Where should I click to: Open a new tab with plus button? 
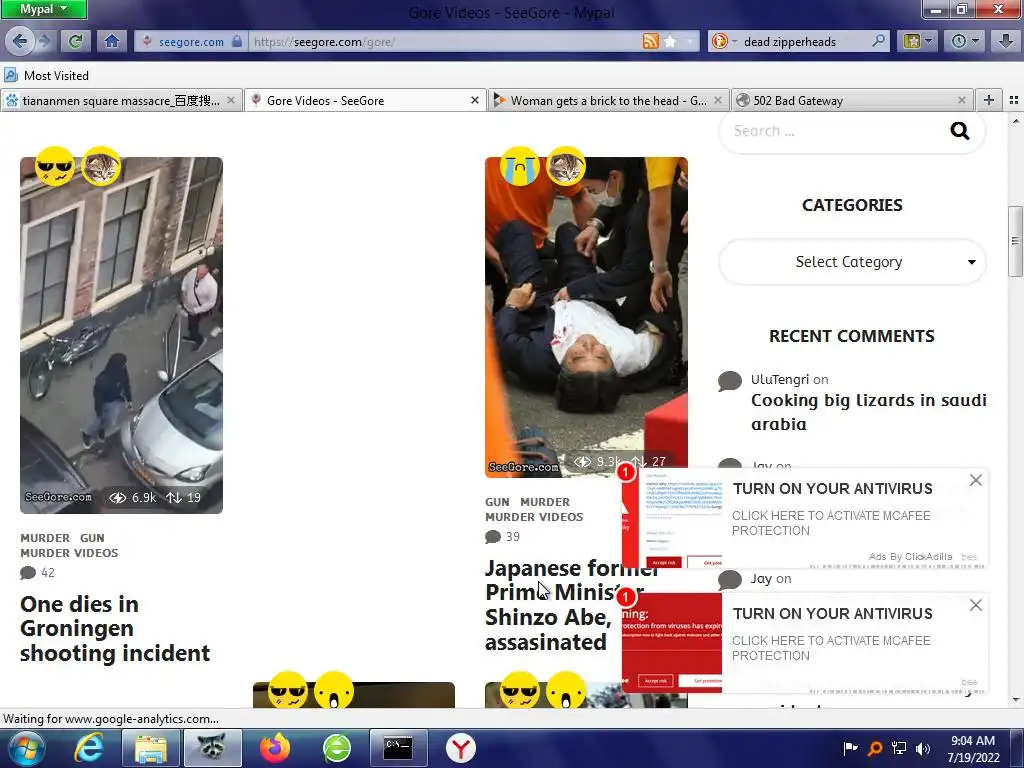(989, 100)
